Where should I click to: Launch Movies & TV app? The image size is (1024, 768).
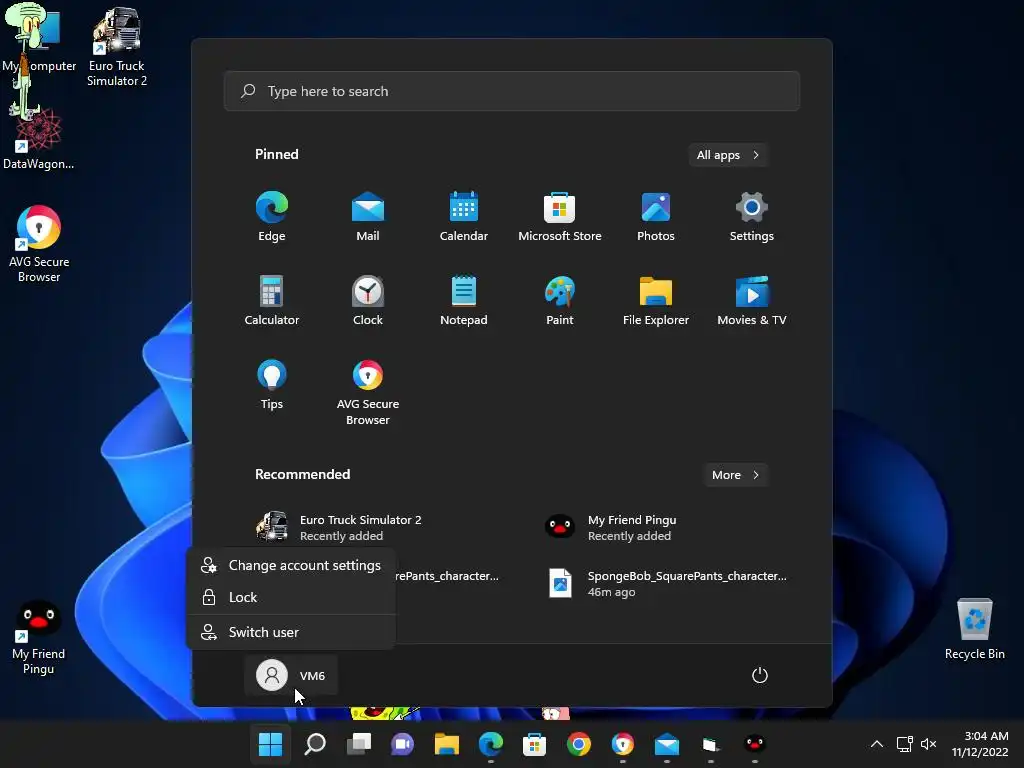tap(752, 300)
